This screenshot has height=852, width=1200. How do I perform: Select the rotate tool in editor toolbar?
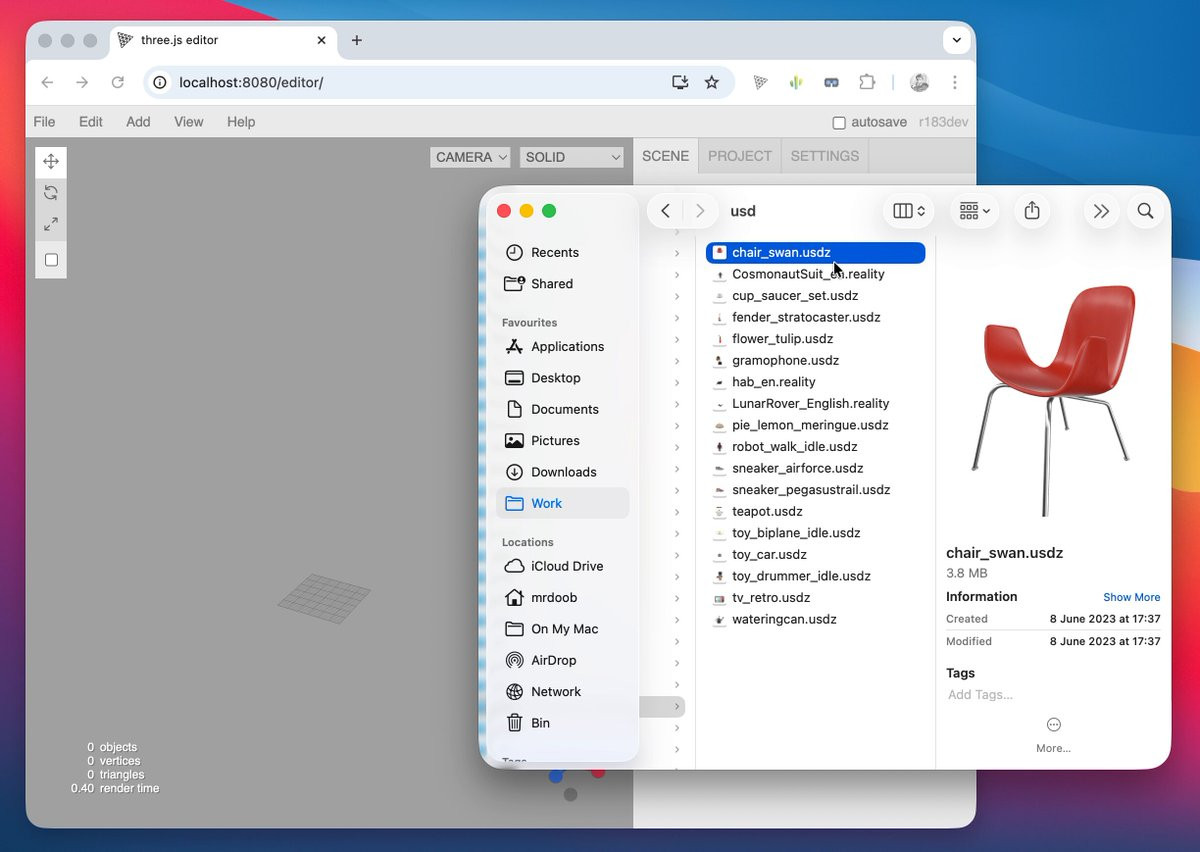coord(51,193)
